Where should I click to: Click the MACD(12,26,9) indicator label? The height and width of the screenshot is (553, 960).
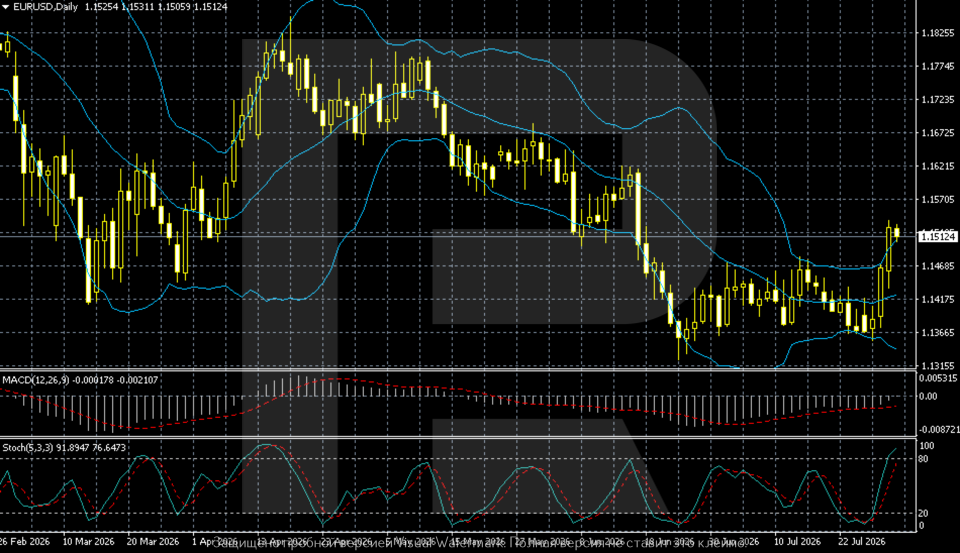point(36,380)
